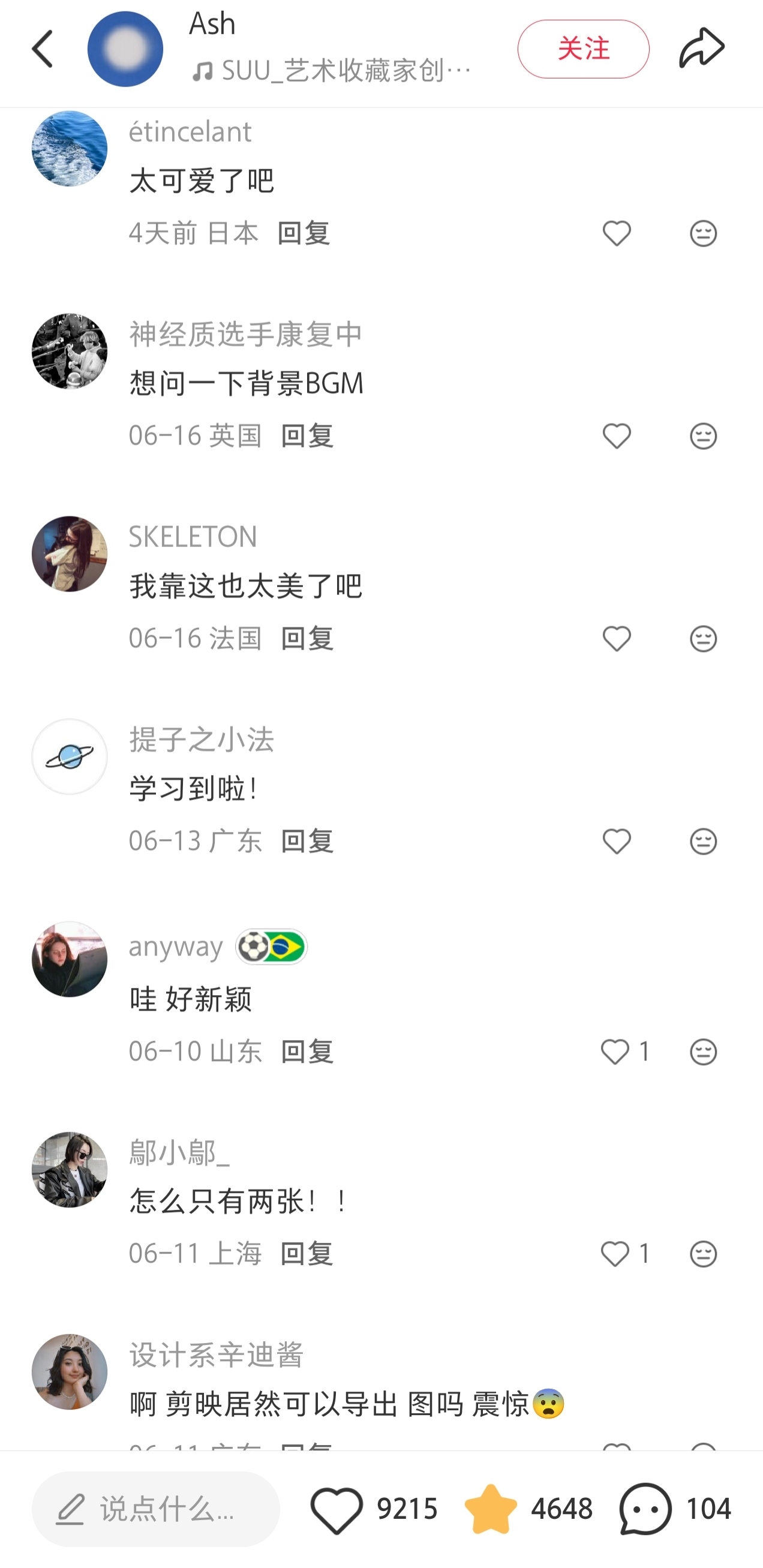Follow Ash with the 关注 button
The image size is (763, 1568).
(583, 49)
